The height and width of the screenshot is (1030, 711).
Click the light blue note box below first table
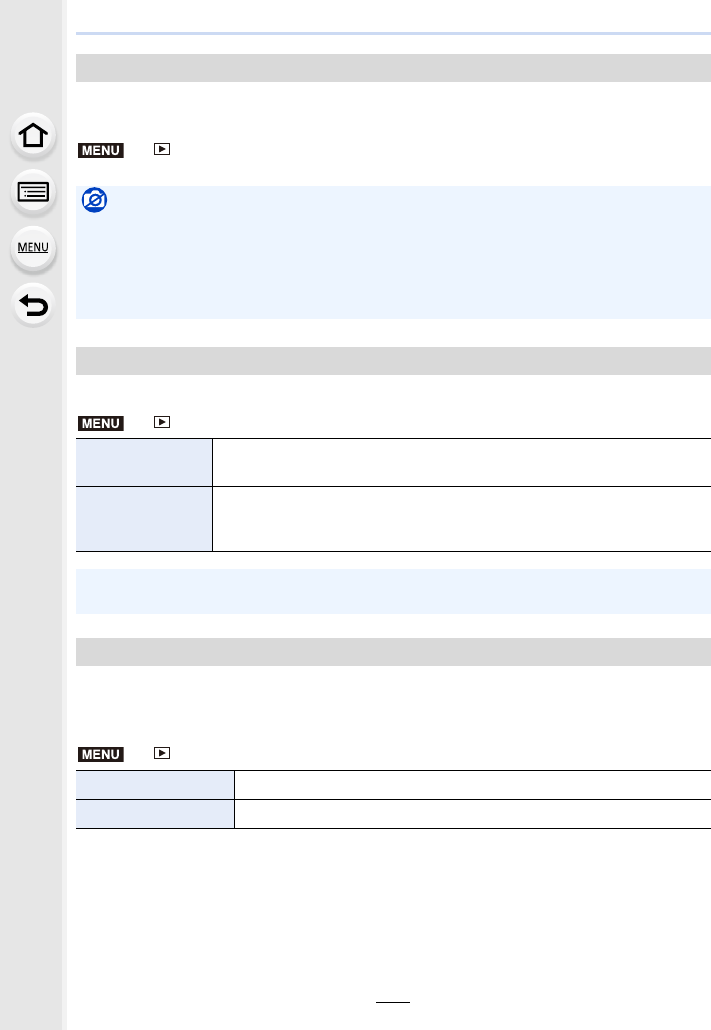393,591
